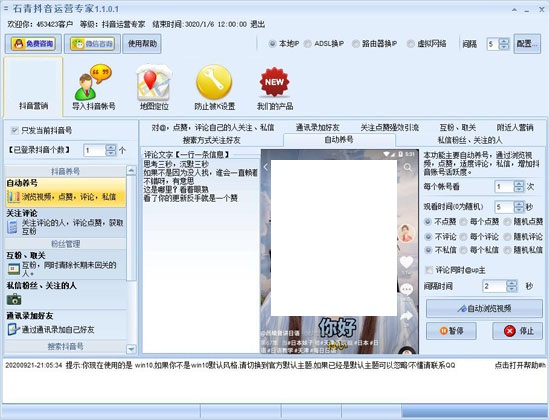
Task: Select 私信粉丝、关注的人 left list item
Action: click(x=66, y=294)
